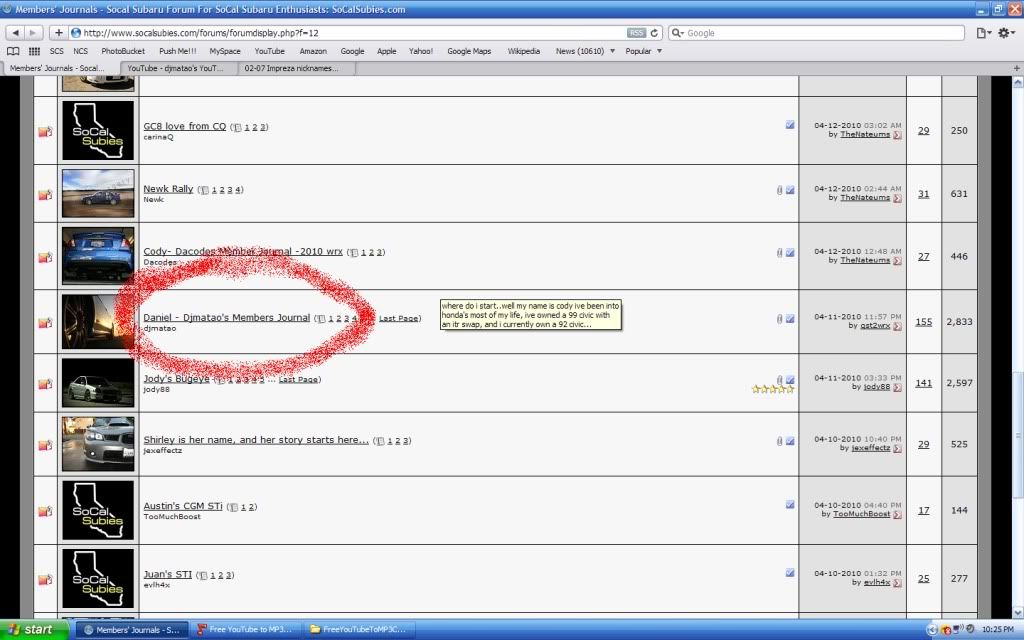Click the RSS button in address bar
This screenshot has height=640, width=1024.
pos(636,33)
